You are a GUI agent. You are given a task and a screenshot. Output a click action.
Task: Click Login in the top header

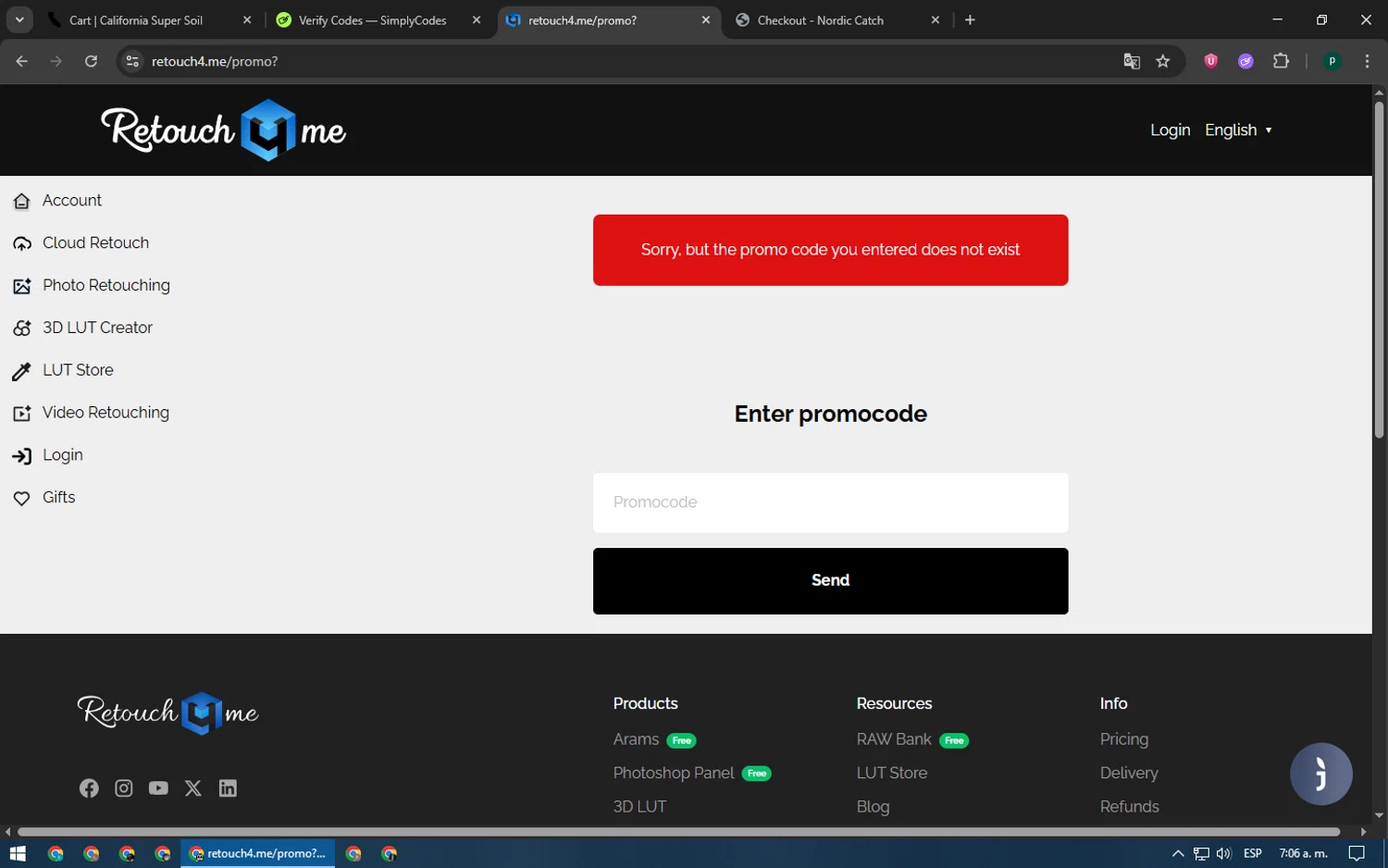tap(1170, 130)
